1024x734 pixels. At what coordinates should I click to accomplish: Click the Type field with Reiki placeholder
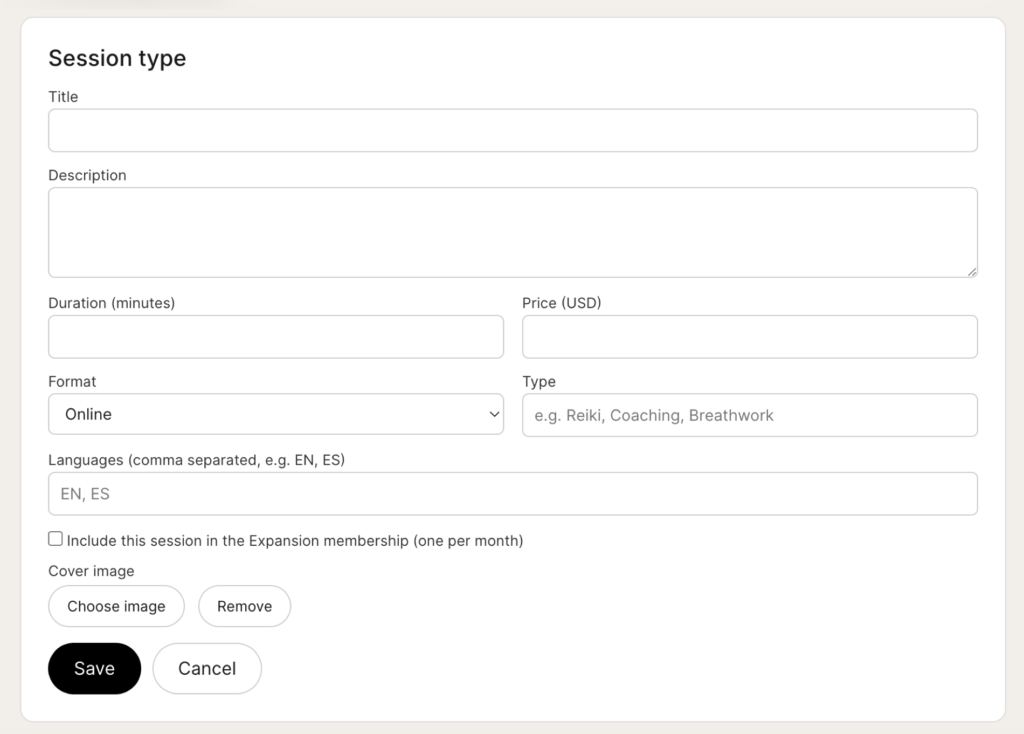750,415
